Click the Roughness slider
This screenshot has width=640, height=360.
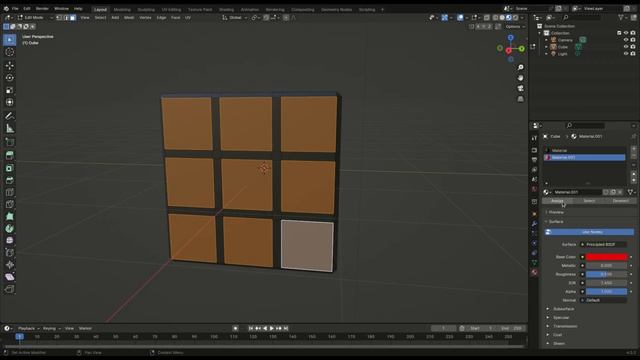(x=607, y=274)
